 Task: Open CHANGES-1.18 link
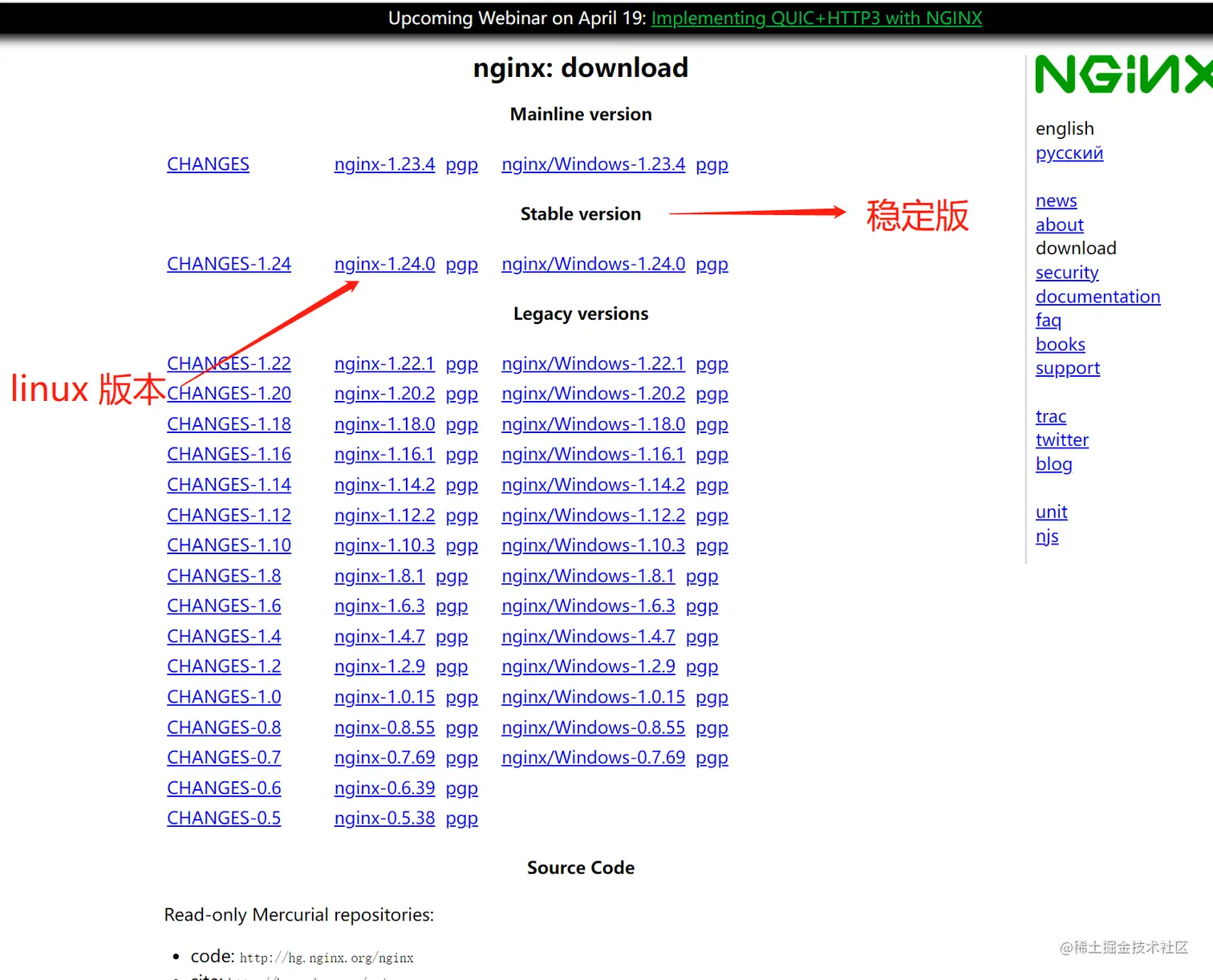(x=229, y=424)
